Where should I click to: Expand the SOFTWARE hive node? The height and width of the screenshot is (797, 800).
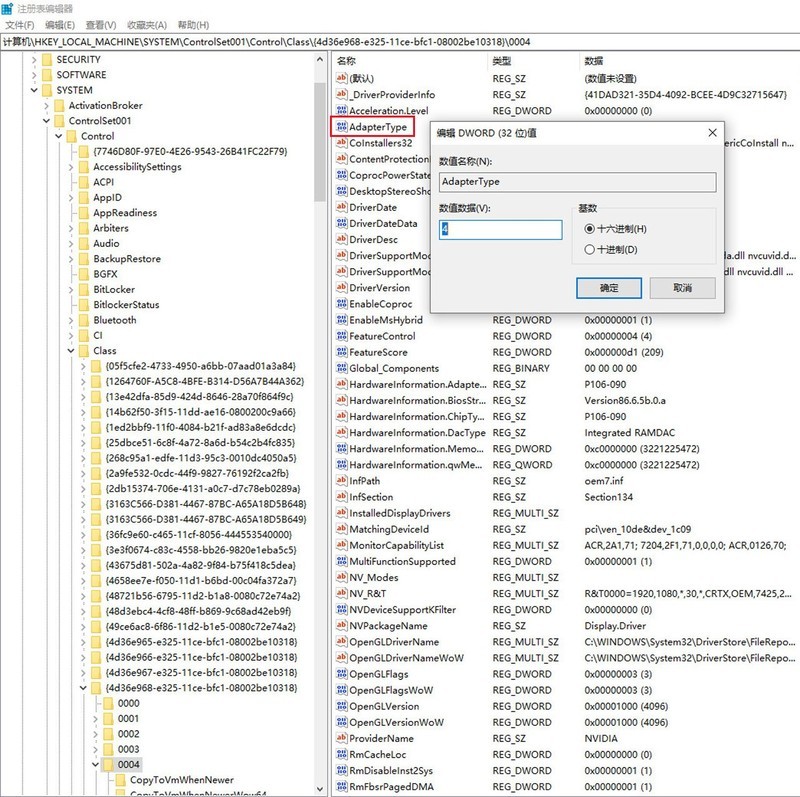point(34,75)
